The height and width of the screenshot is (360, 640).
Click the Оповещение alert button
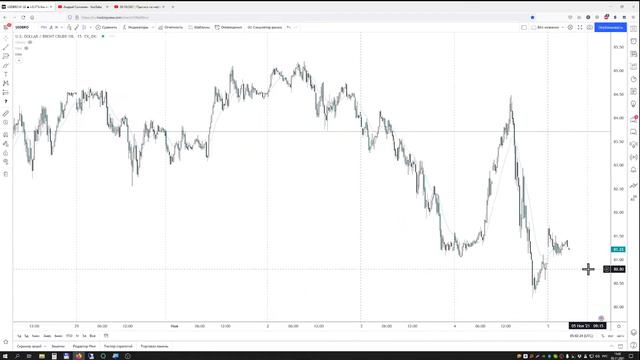tap(228, 27)
